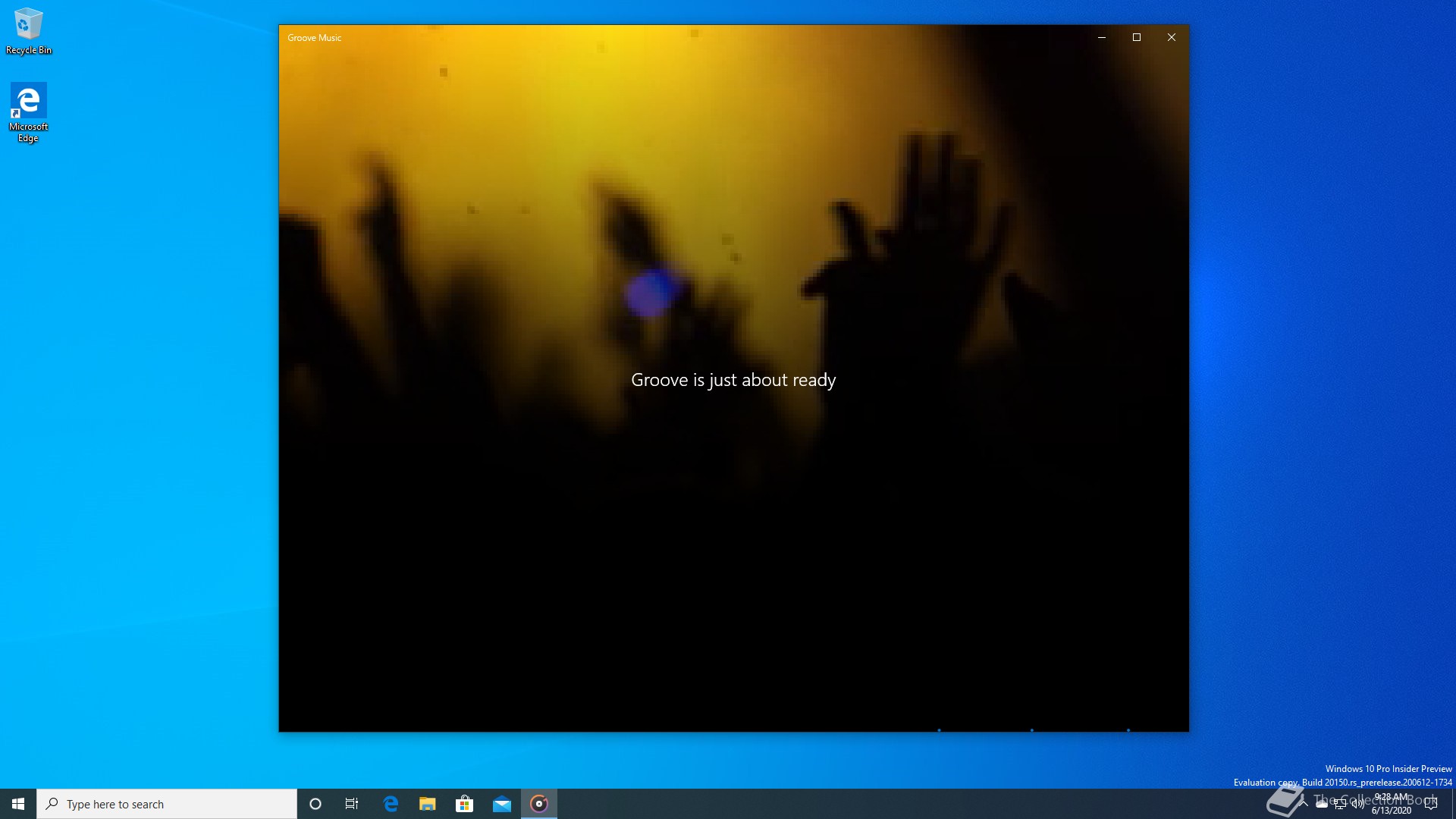
Task: Click the Show desktop sliver at taskbar end
Action: pyautogui.click(x=1453, y=804)
